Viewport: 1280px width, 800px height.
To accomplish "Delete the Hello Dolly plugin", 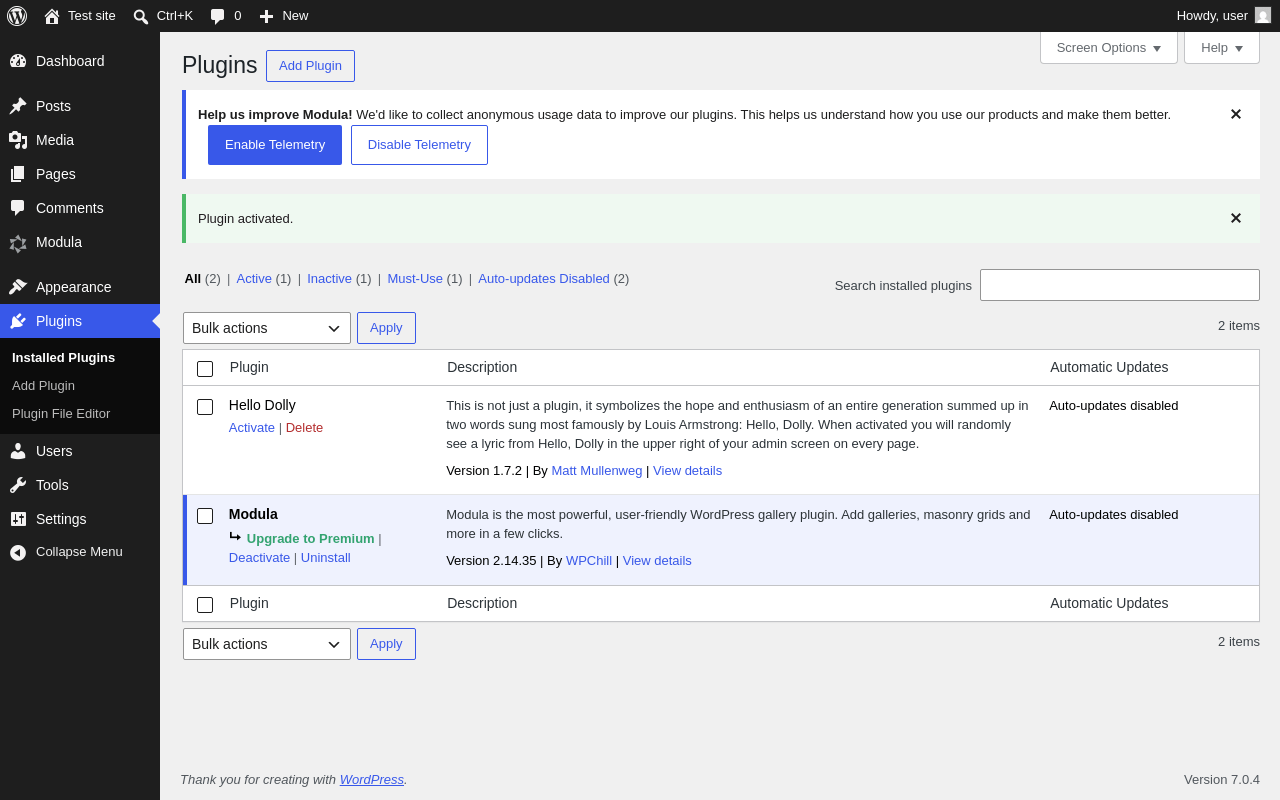I will [304, 428].
